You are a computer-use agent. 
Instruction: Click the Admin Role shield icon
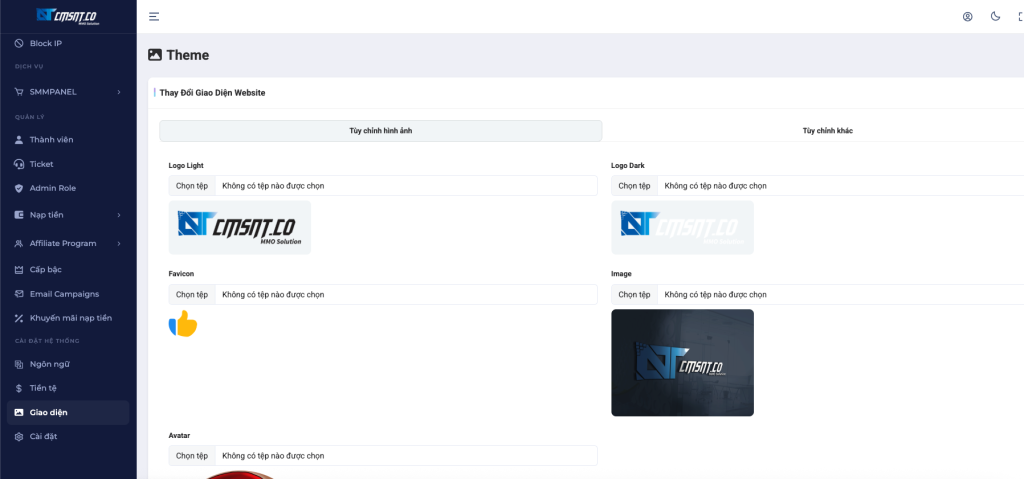[x=19, y=188]
